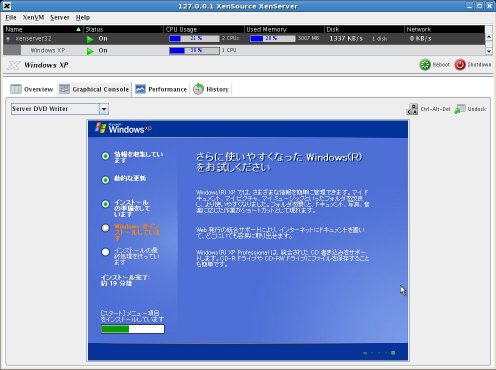496x370 pixels.
Task: Click the green installer progress bar
Action: 133,329
